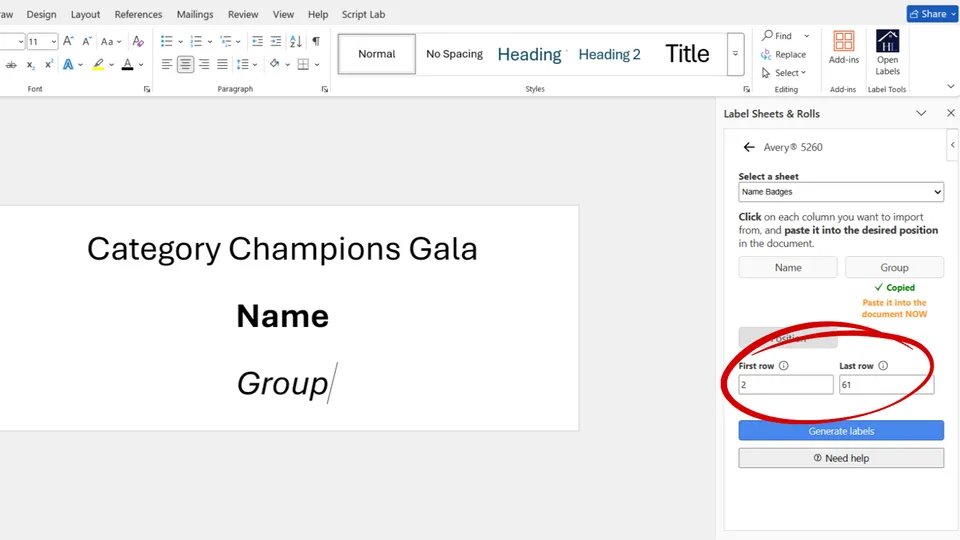
Task: Open the Bullets dropdown arrow
Action: (x=181, y=42)
